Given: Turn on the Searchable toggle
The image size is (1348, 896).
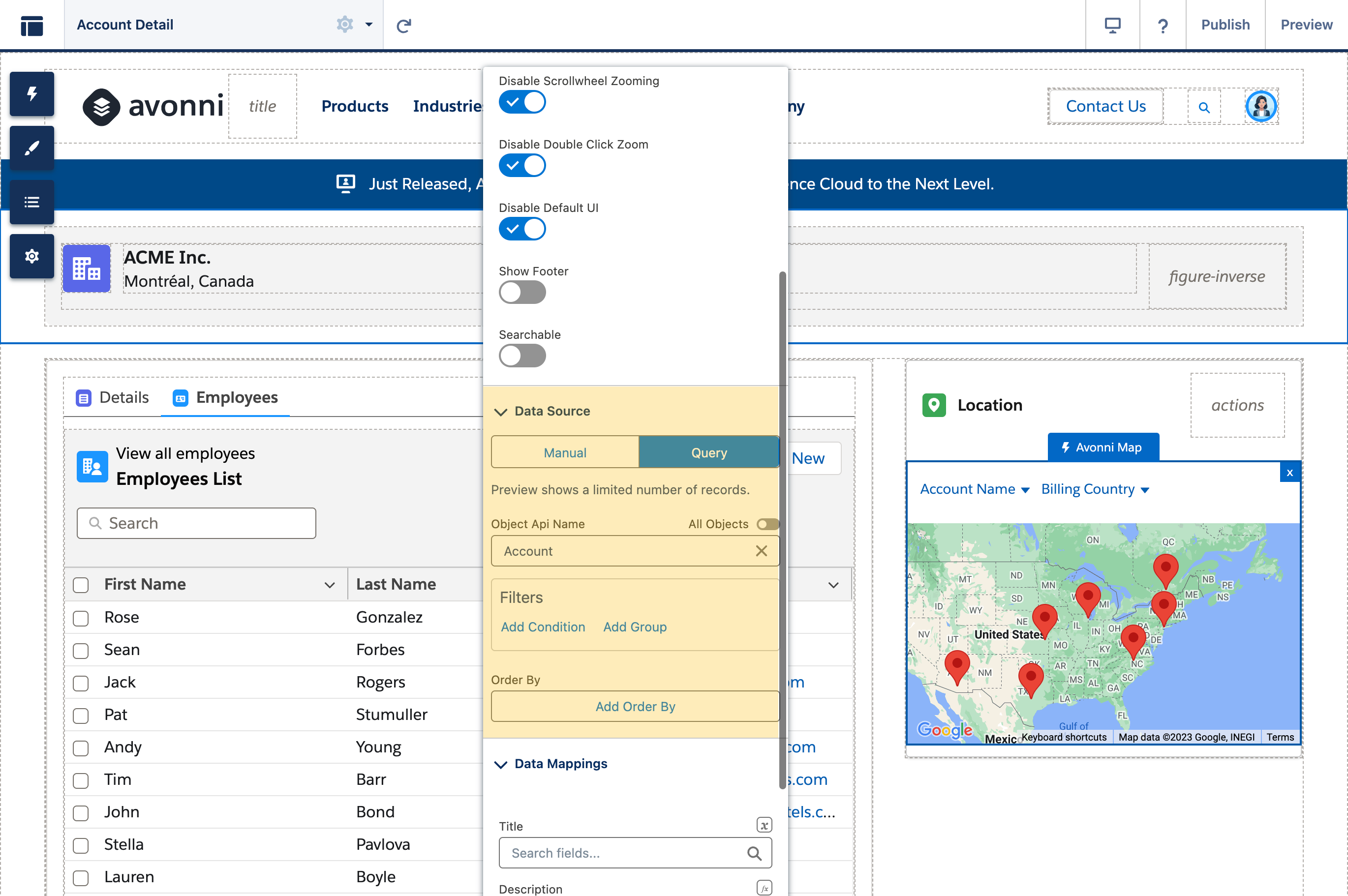Looking at the screenshot, I should pyautogui.click(x=522, y=356).
